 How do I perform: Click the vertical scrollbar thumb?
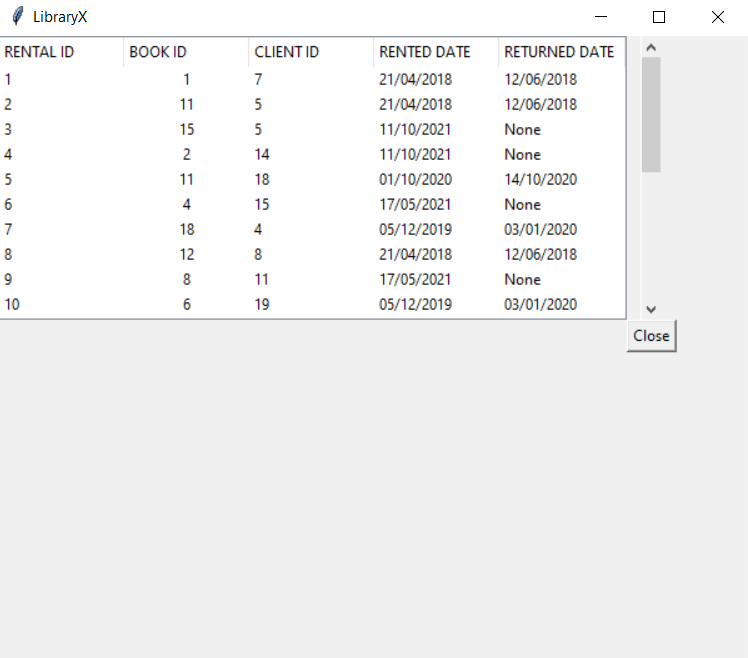[x=651, y=115]
